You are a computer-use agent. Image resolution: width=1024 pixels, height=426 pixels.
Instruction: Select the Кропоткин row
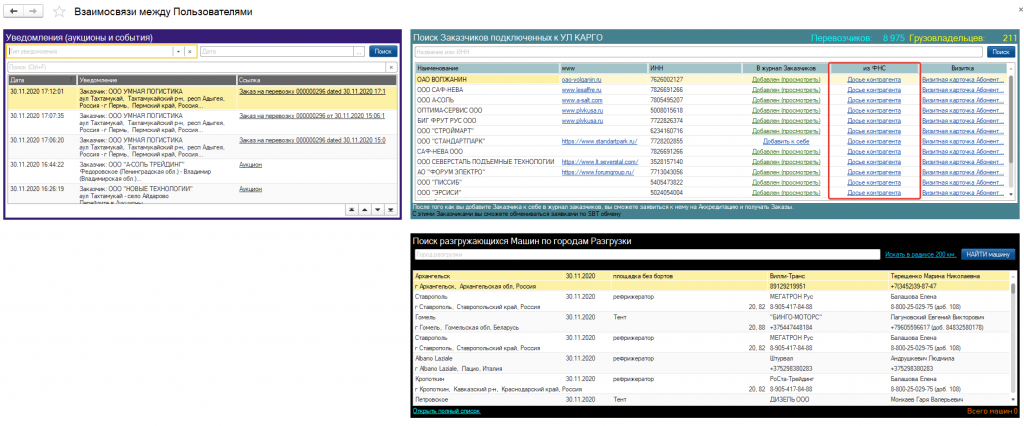[712, 383]
